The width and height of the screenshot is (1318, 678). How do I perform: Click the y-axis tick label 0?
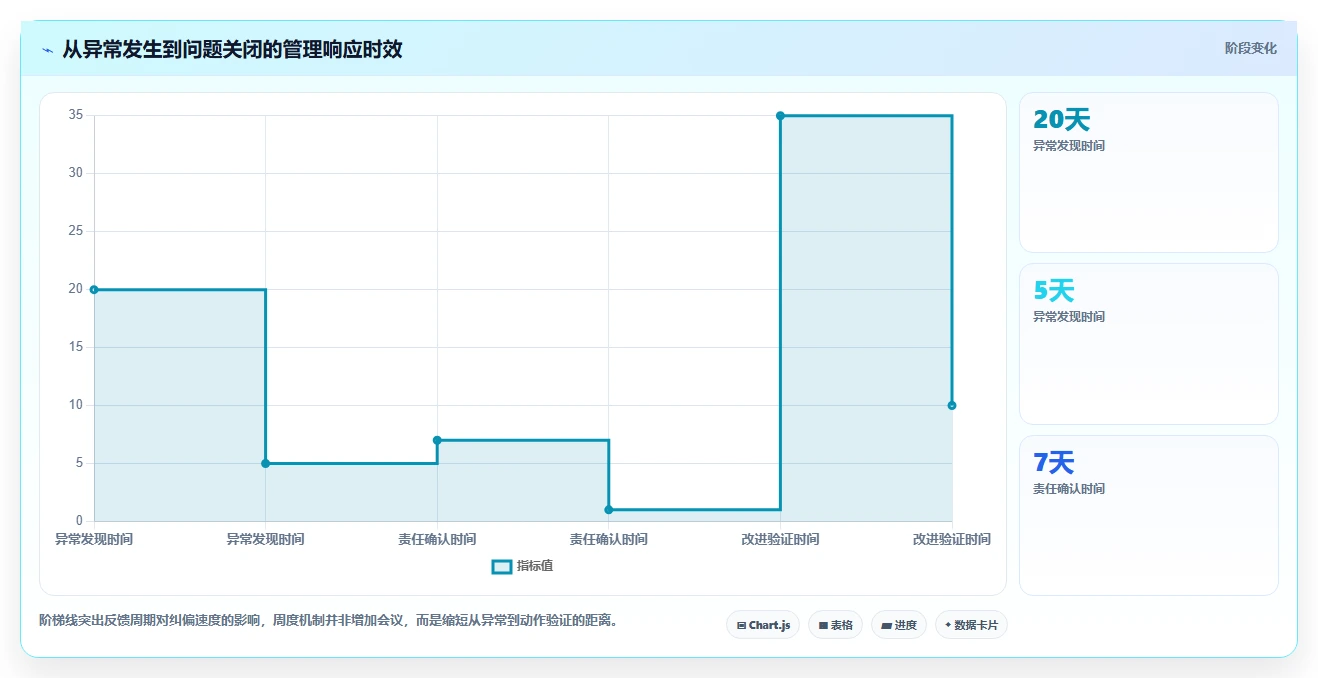(x=79, y=521)
